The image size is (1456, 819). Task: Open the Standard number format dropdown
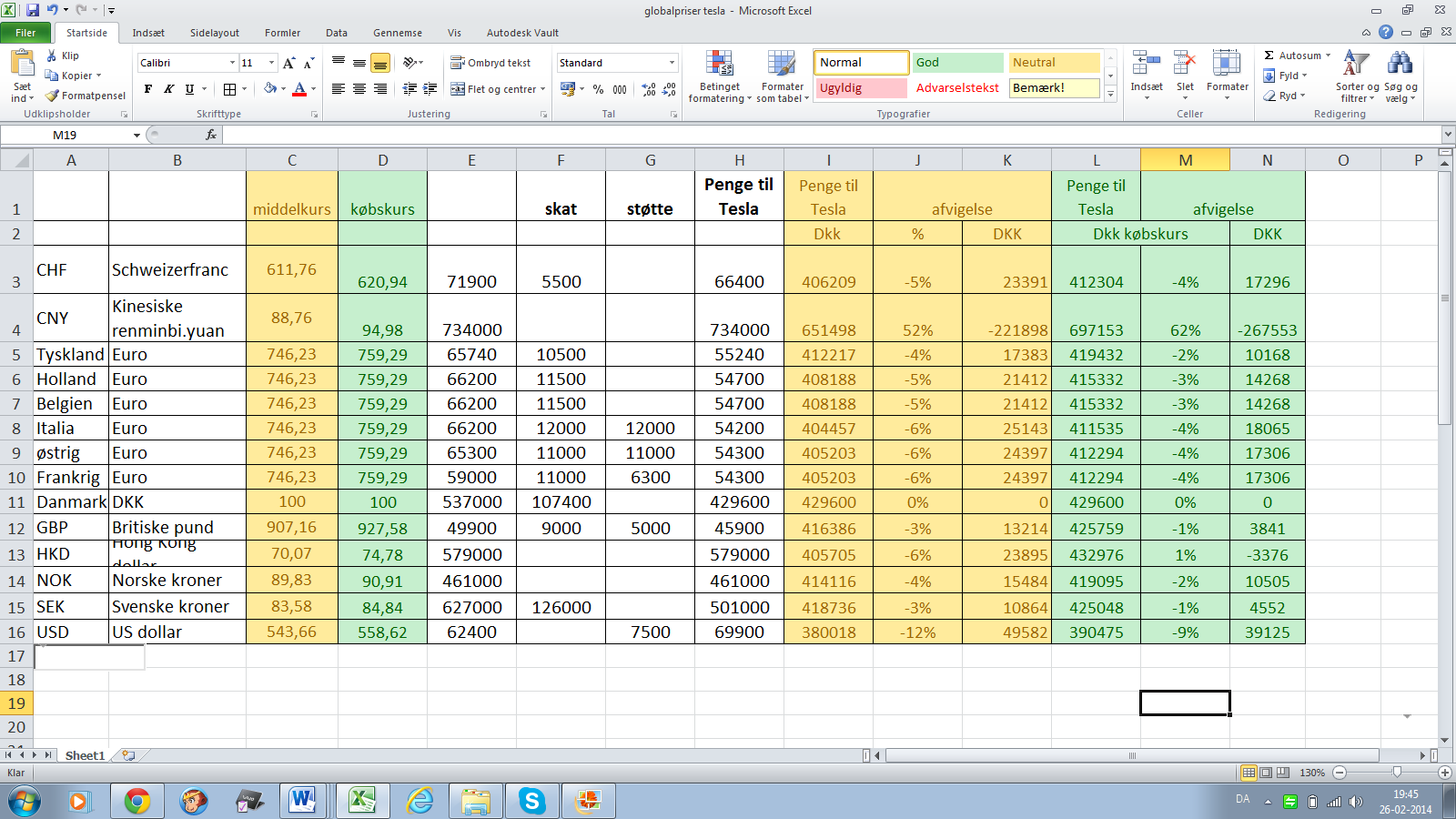point(672,63)
